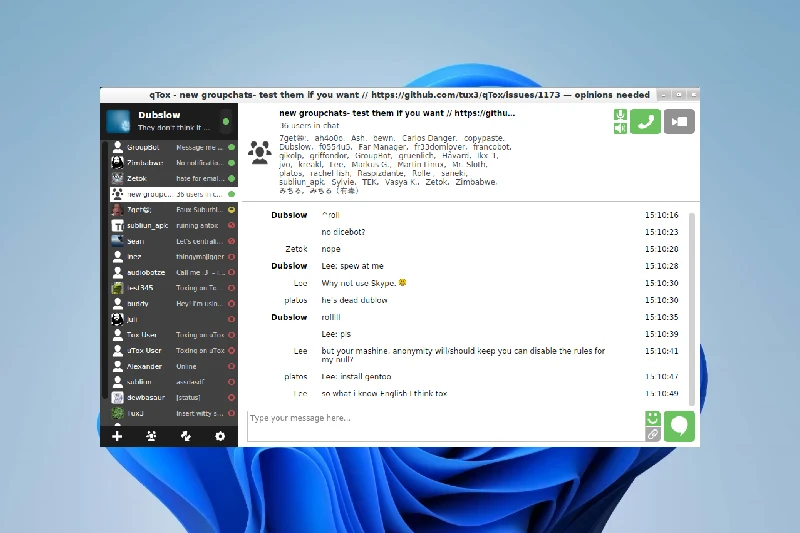Click sender name platos beside "he's dead"
This screenshot has width=800, height=533.
[295, 300]
